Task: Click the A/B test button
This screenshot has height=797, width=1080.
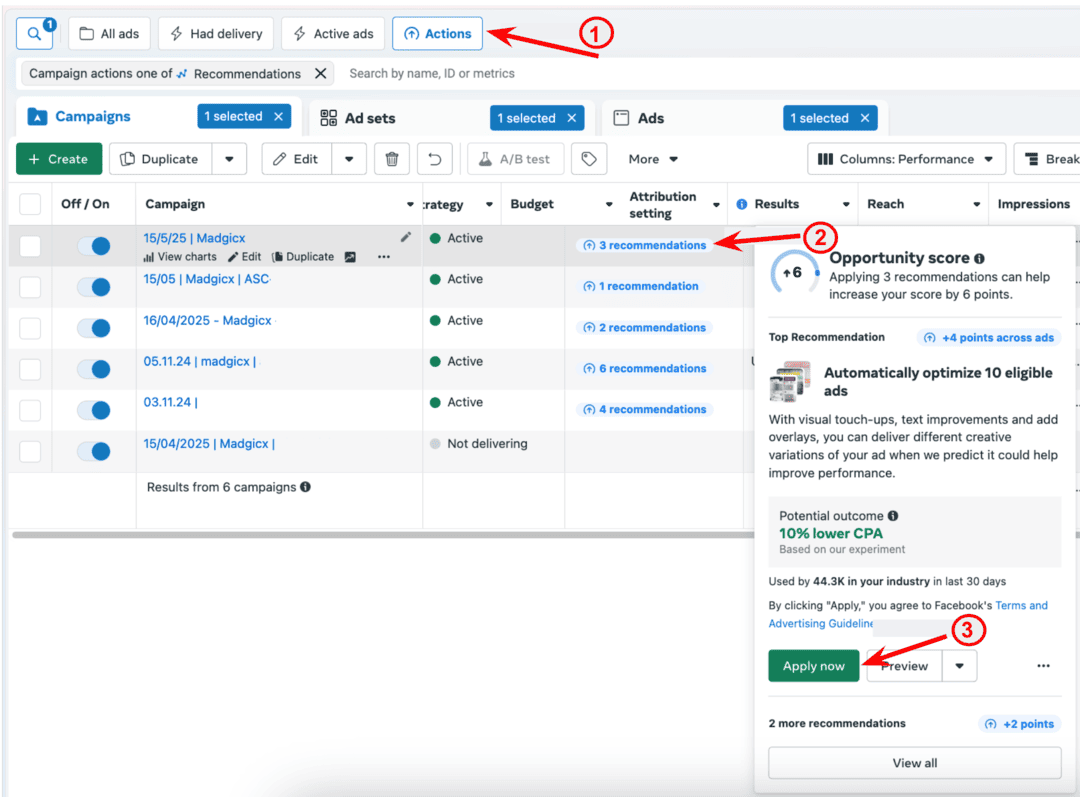Action: pos(515,159)
